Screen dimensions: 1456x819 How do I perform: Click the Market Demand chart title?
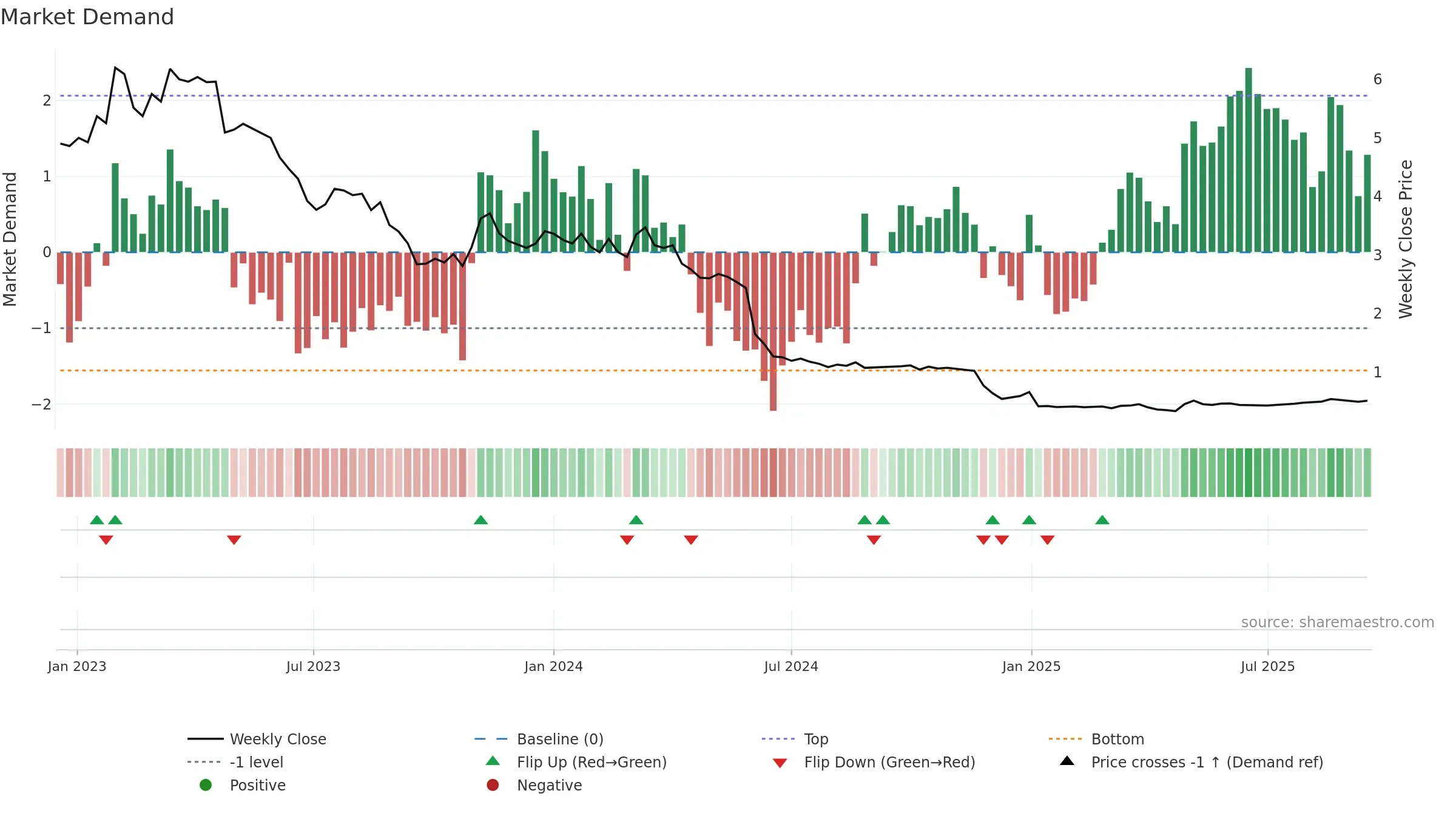87,17
